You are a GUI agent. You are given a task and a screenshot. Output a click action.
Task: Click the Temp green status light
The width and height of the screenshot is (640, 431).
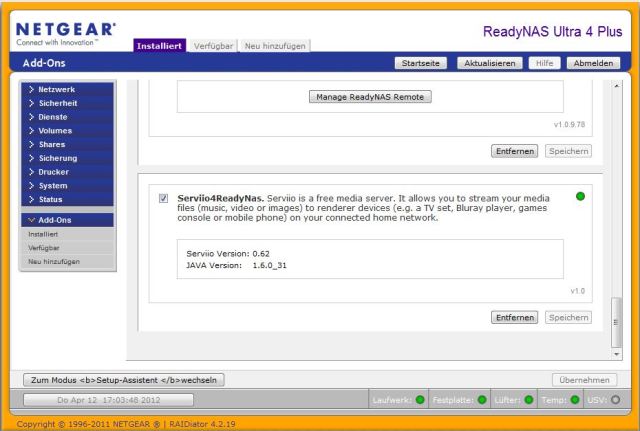point(575,400)
